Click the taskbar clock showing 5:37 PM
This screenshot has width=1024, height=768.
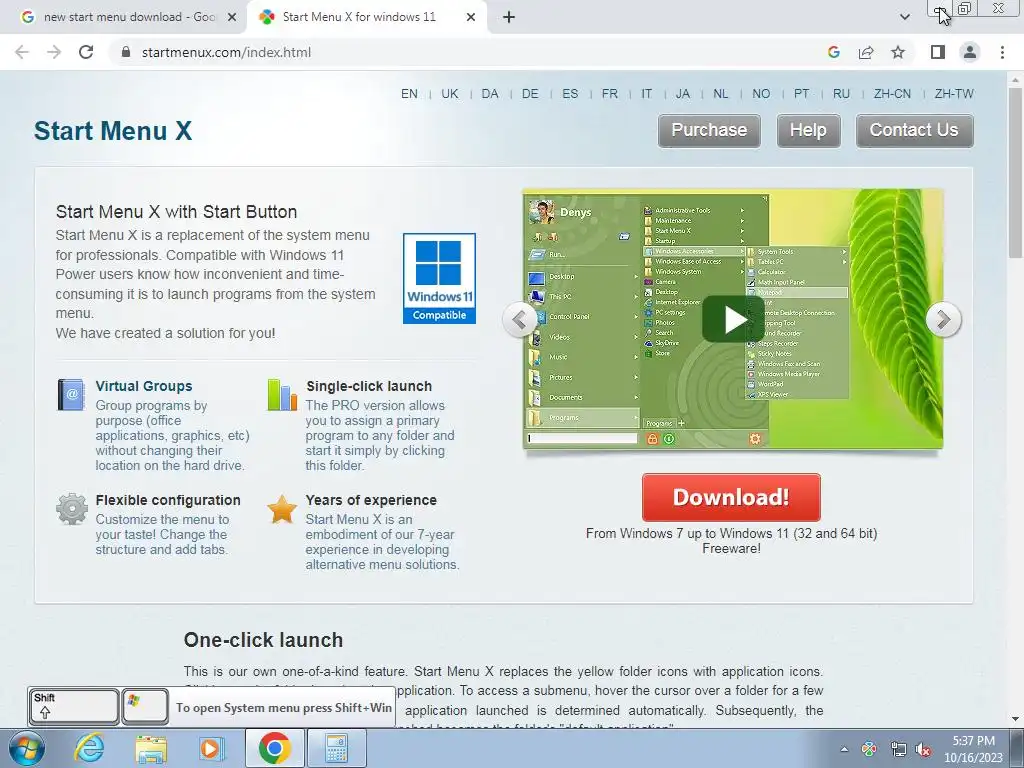pyautogui.click(x=973, y=749)
